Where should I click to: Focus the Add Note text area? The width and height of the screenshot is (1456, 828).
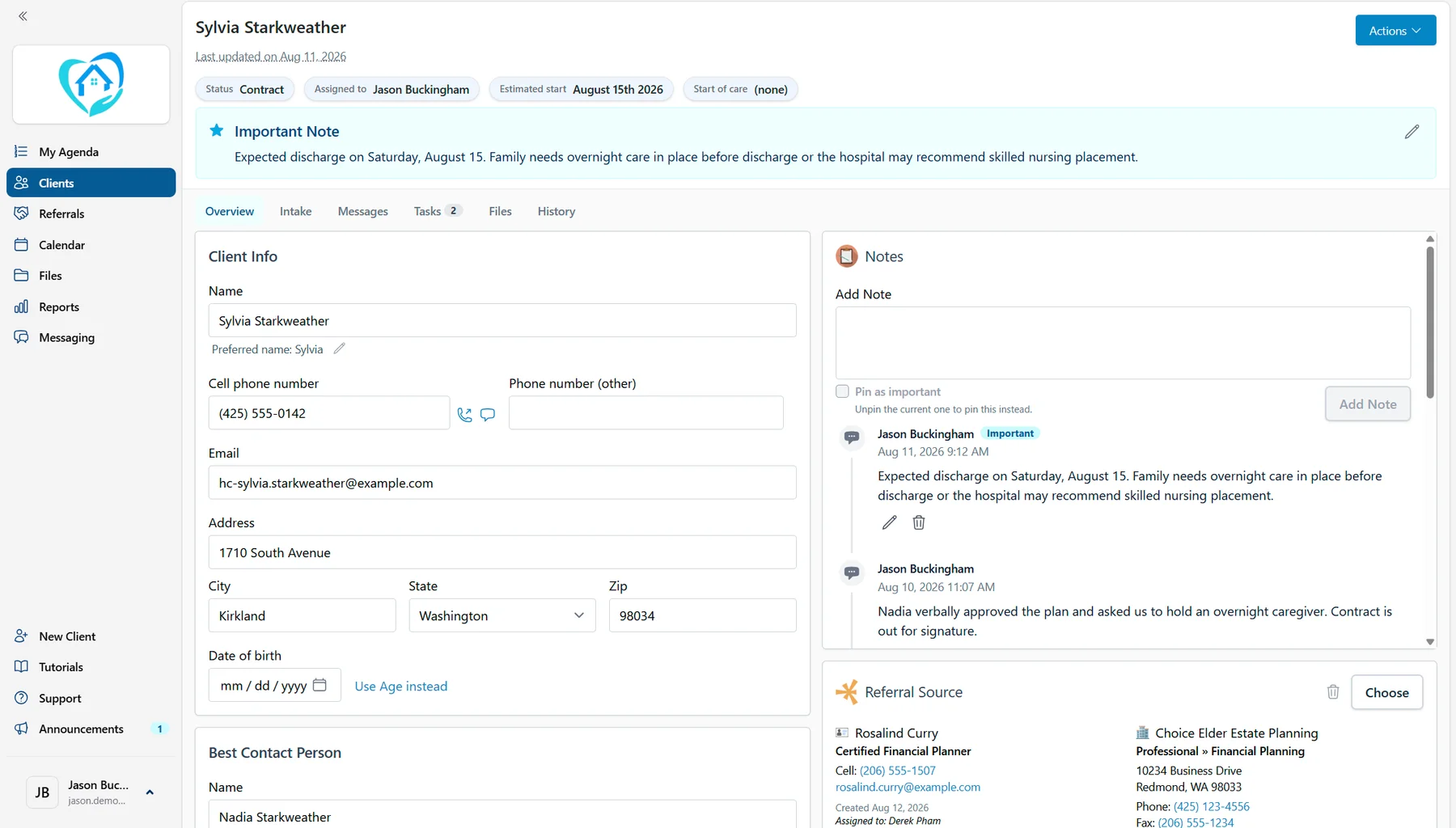[1123, 343]
